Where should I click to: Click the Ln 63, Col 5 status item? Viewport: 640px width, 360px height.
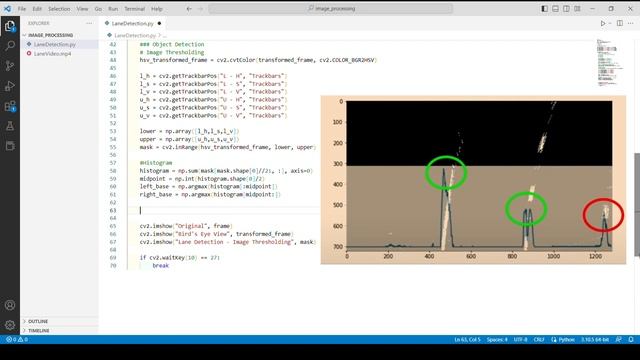(467, 340)
